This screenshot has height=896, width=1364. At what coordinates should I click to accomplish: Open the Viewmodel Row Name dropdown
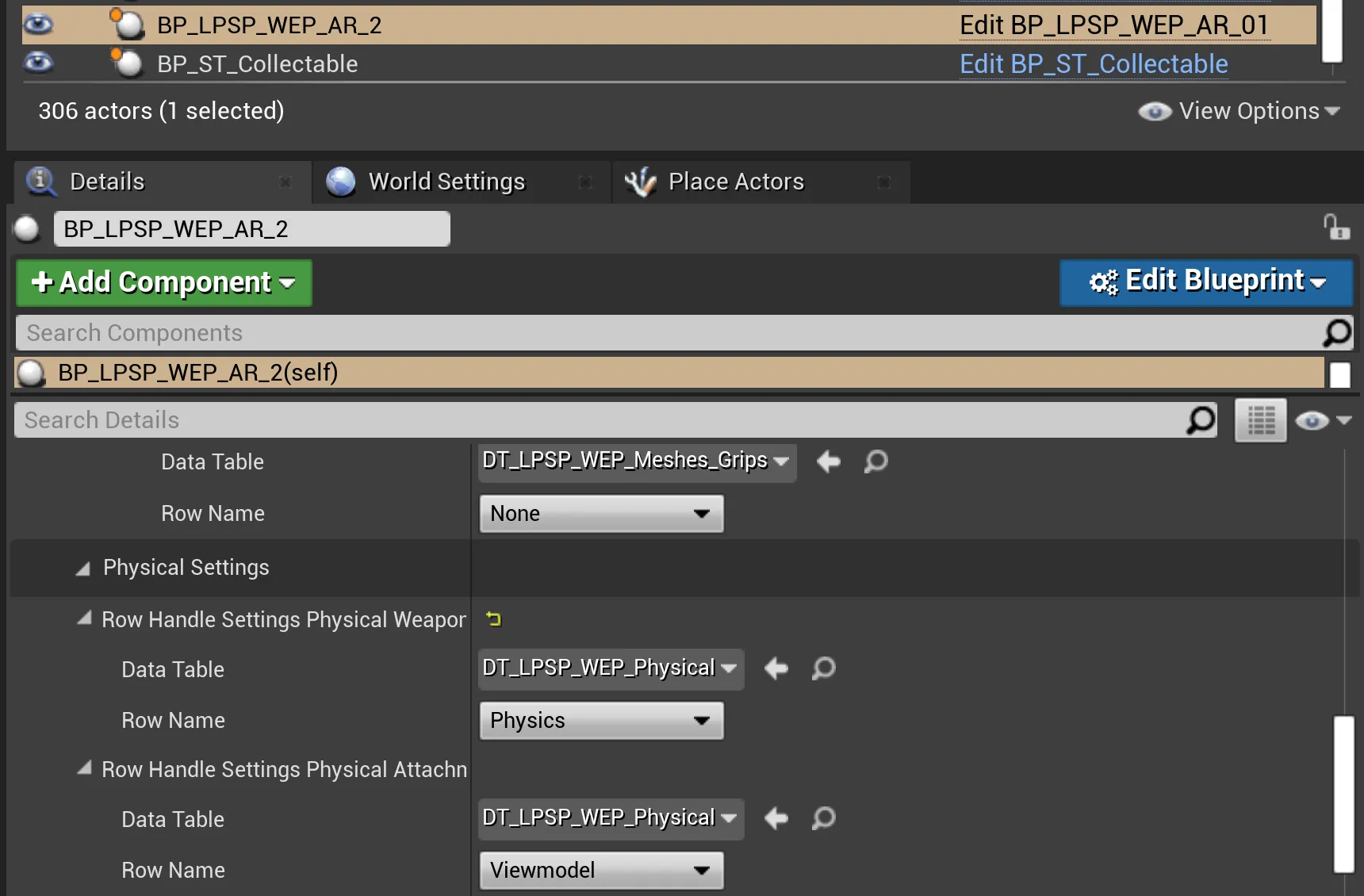601,871
